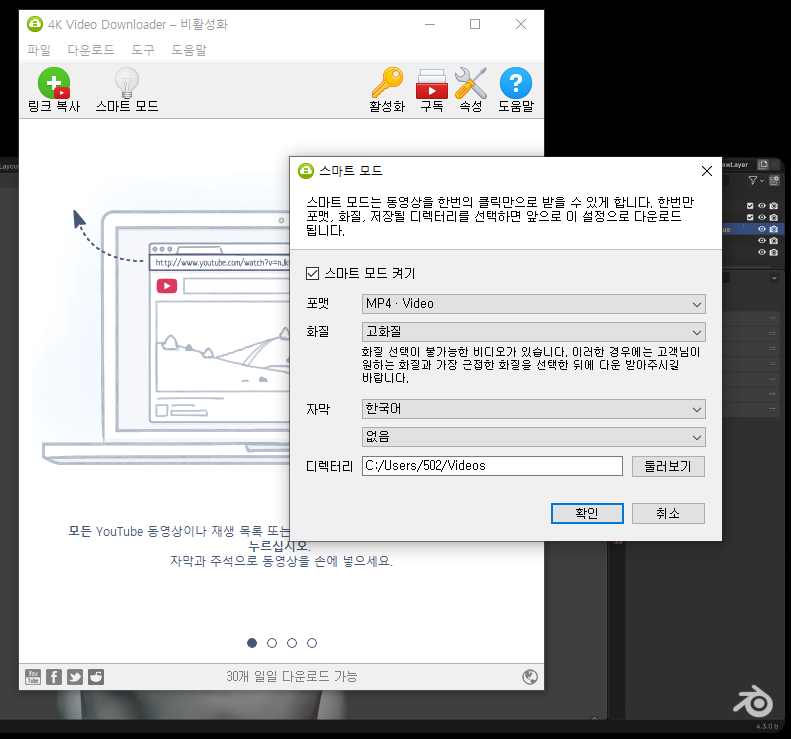791x739 pixels.
Task: Click the 30개 일일 다운로드 가능 status text
Action: 292,676
